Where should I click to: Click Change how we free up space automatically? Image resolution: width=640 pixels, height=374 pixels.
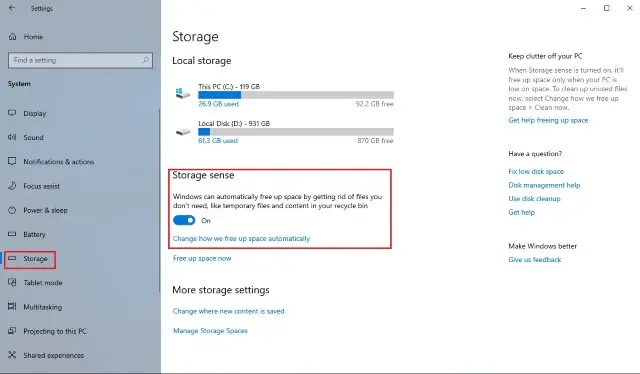[241, 238]
